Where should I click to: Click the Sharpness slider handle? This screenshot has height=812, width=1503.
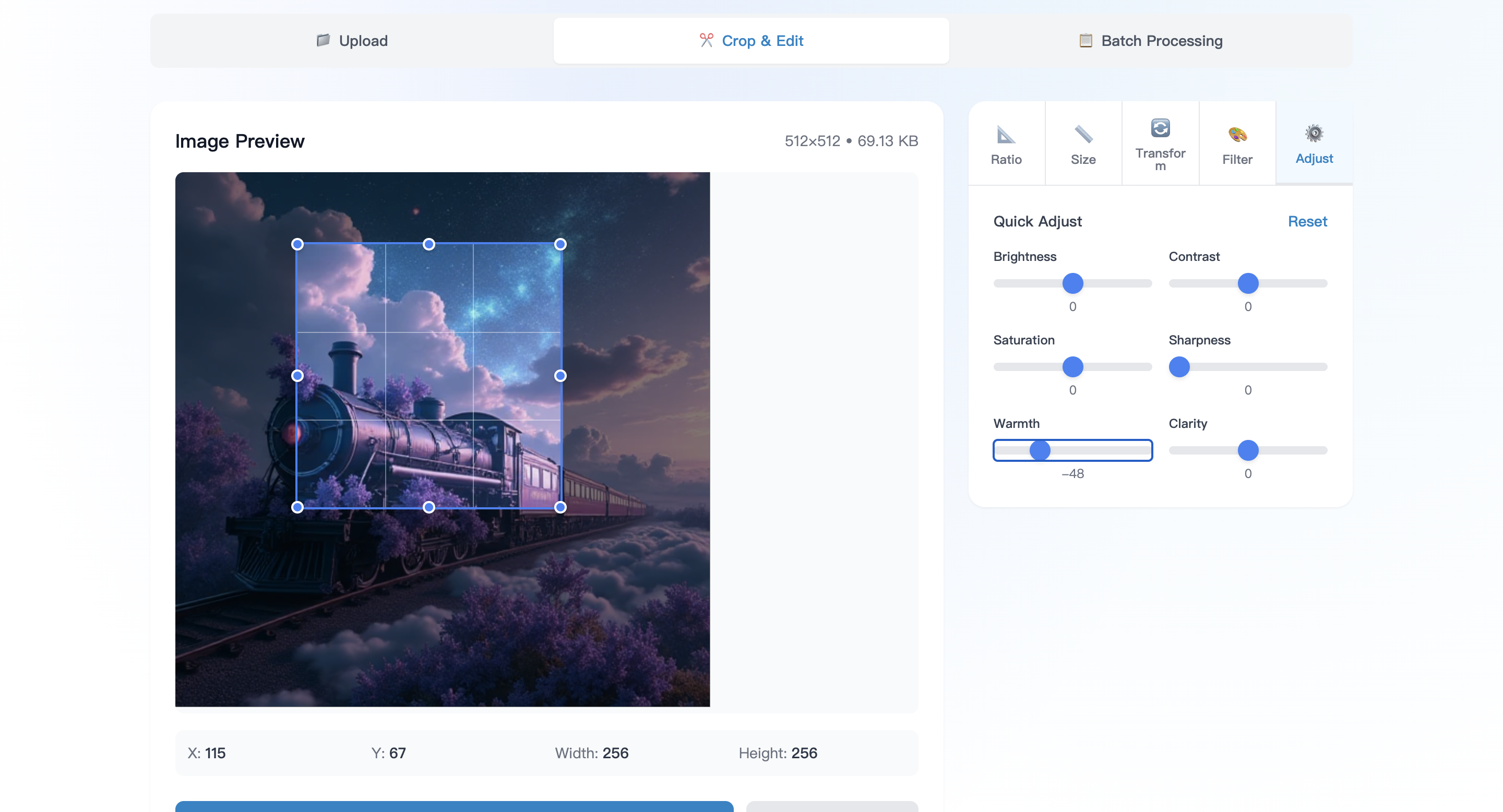(1180, 366)
